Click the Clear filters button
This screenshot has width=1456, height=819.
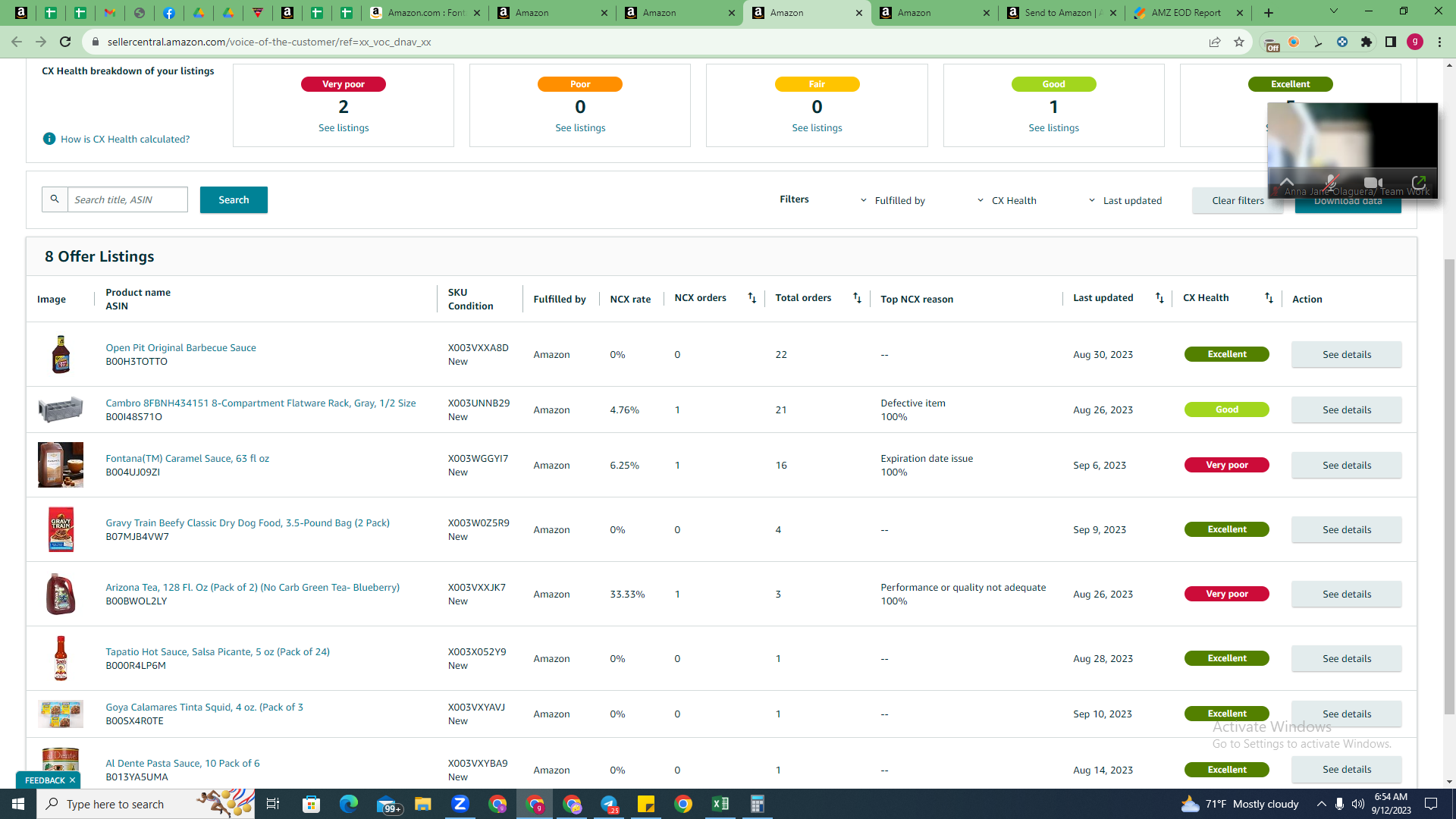coord(1238,201)
